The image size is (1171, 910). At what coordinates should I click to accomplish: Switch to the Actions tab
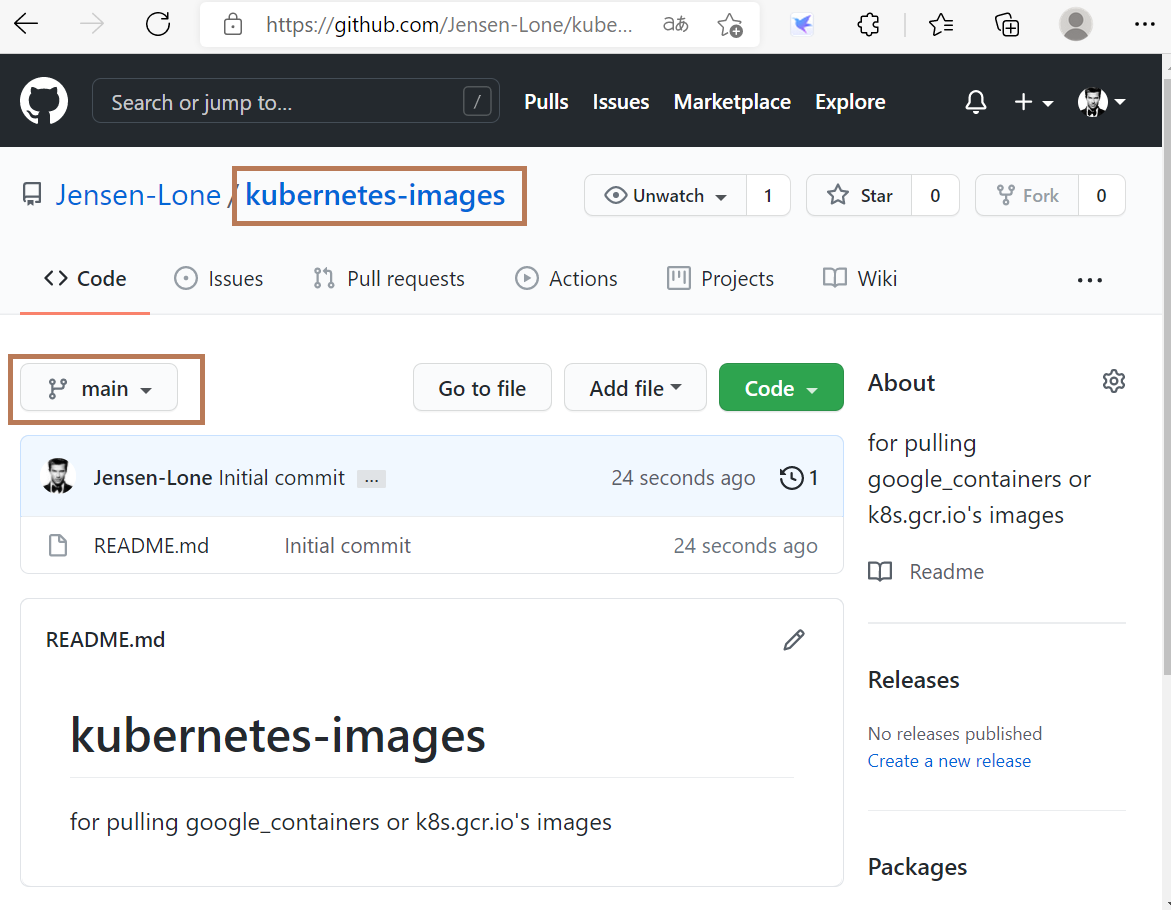[x=566, y=278]
